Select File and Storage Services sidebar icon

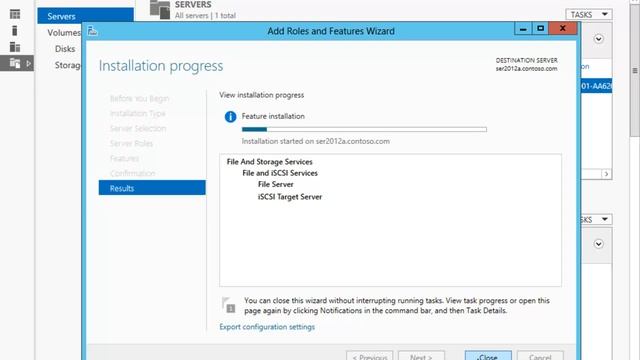15,63
